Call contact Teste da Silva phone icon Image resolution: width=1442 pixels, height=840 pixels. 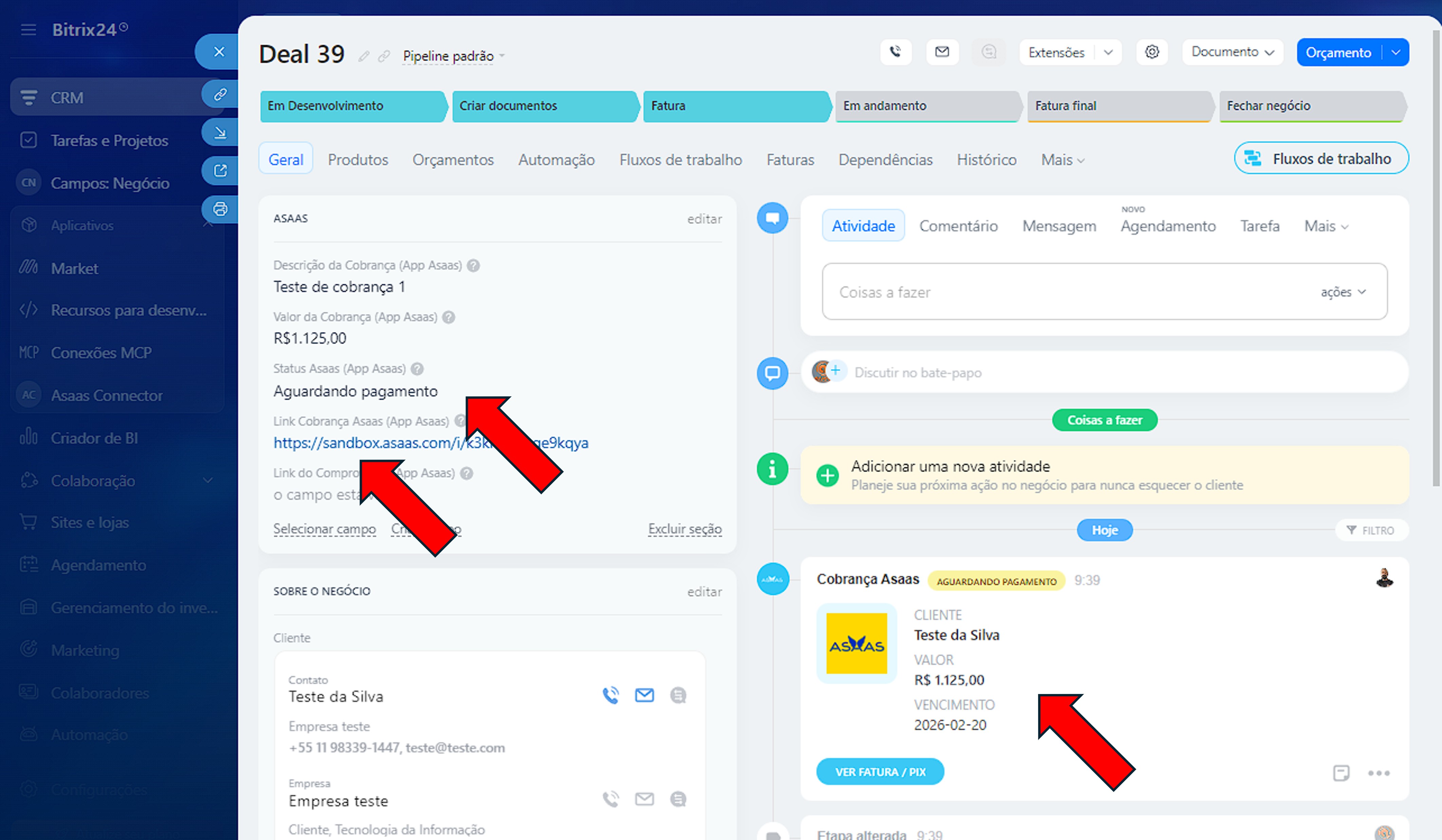(611, 695)
